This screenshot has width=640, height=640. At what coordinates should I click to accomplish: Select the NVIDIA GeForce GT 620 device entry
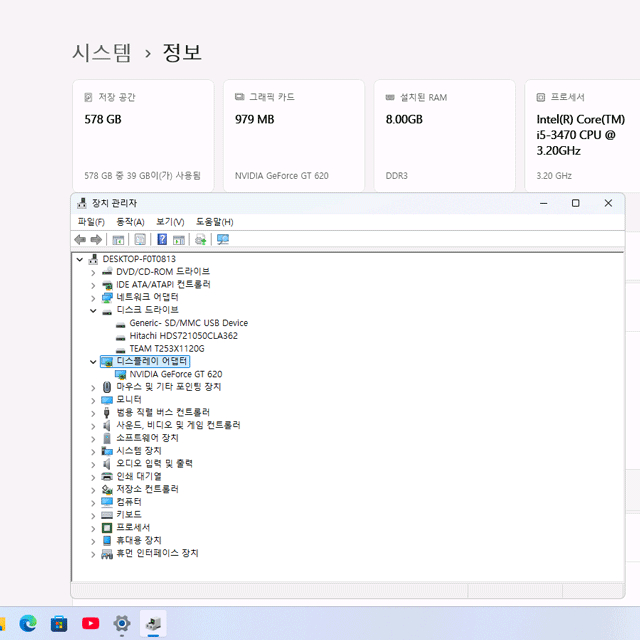point(176,374)
